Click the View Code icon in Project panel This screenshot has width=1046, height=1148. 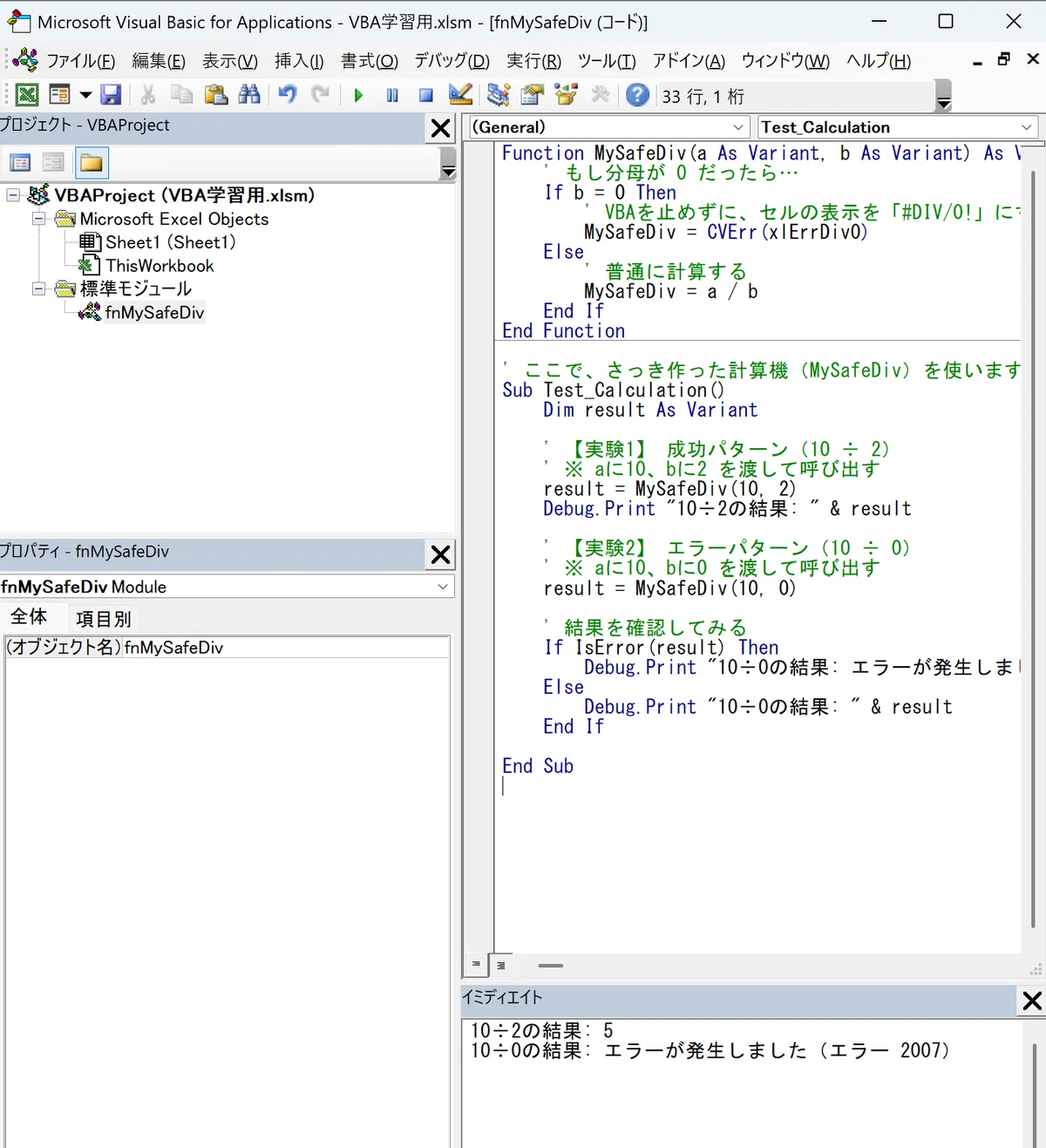pos(20,162)
